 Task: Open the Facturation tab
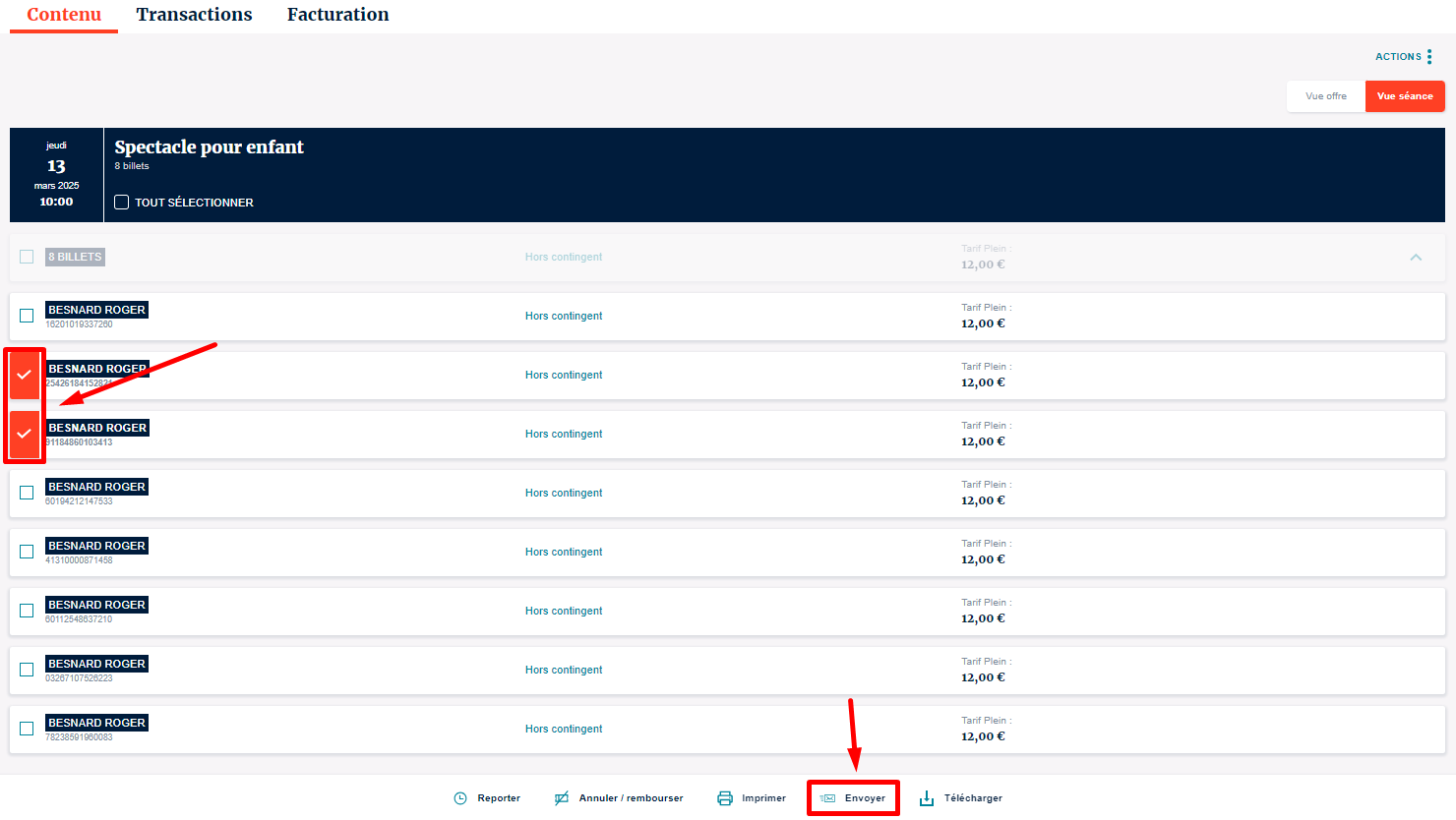338,15
